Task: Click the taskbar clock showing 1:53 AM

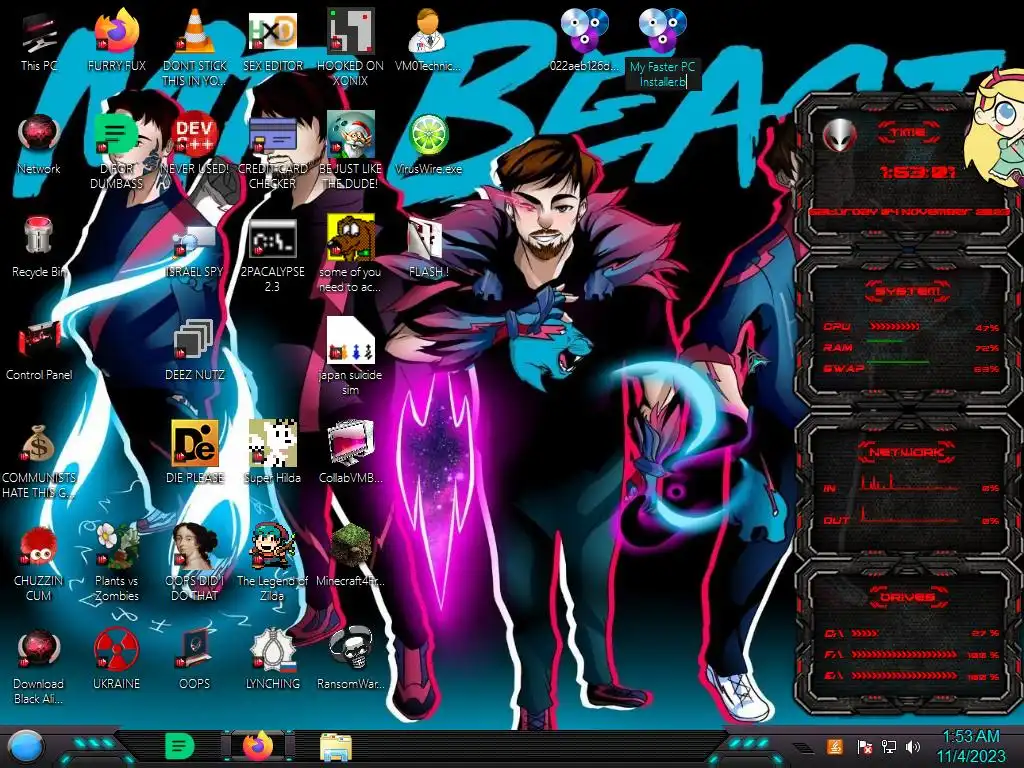Action: click(971, 746)
